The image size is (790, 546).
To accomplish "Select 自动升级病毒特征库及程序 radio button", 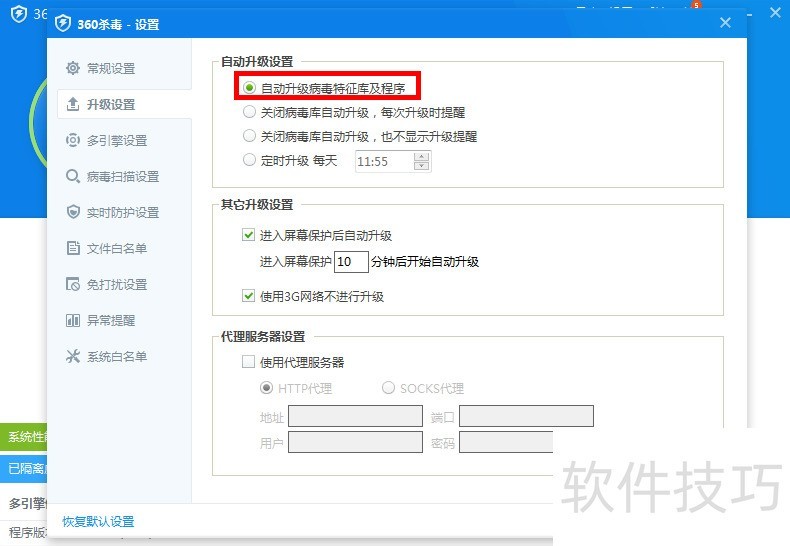I will pos(249,88).
